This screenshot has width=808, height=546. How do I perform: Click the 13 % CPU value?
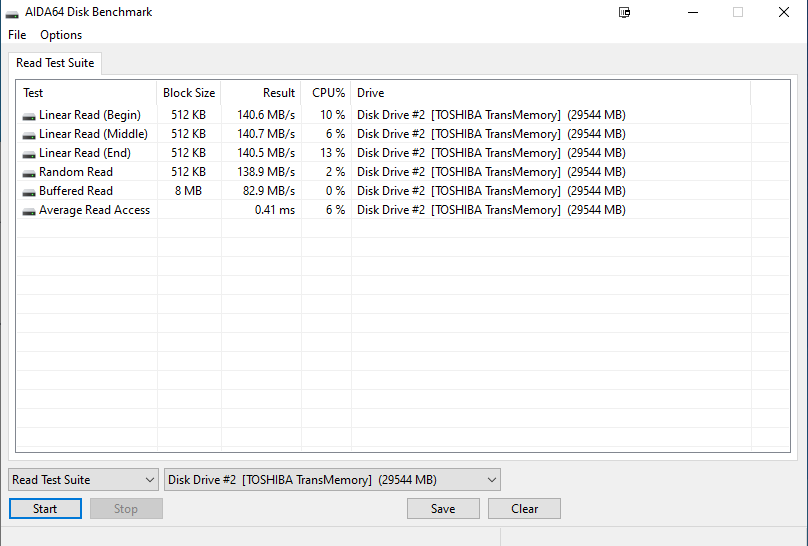tap(332, 153)
